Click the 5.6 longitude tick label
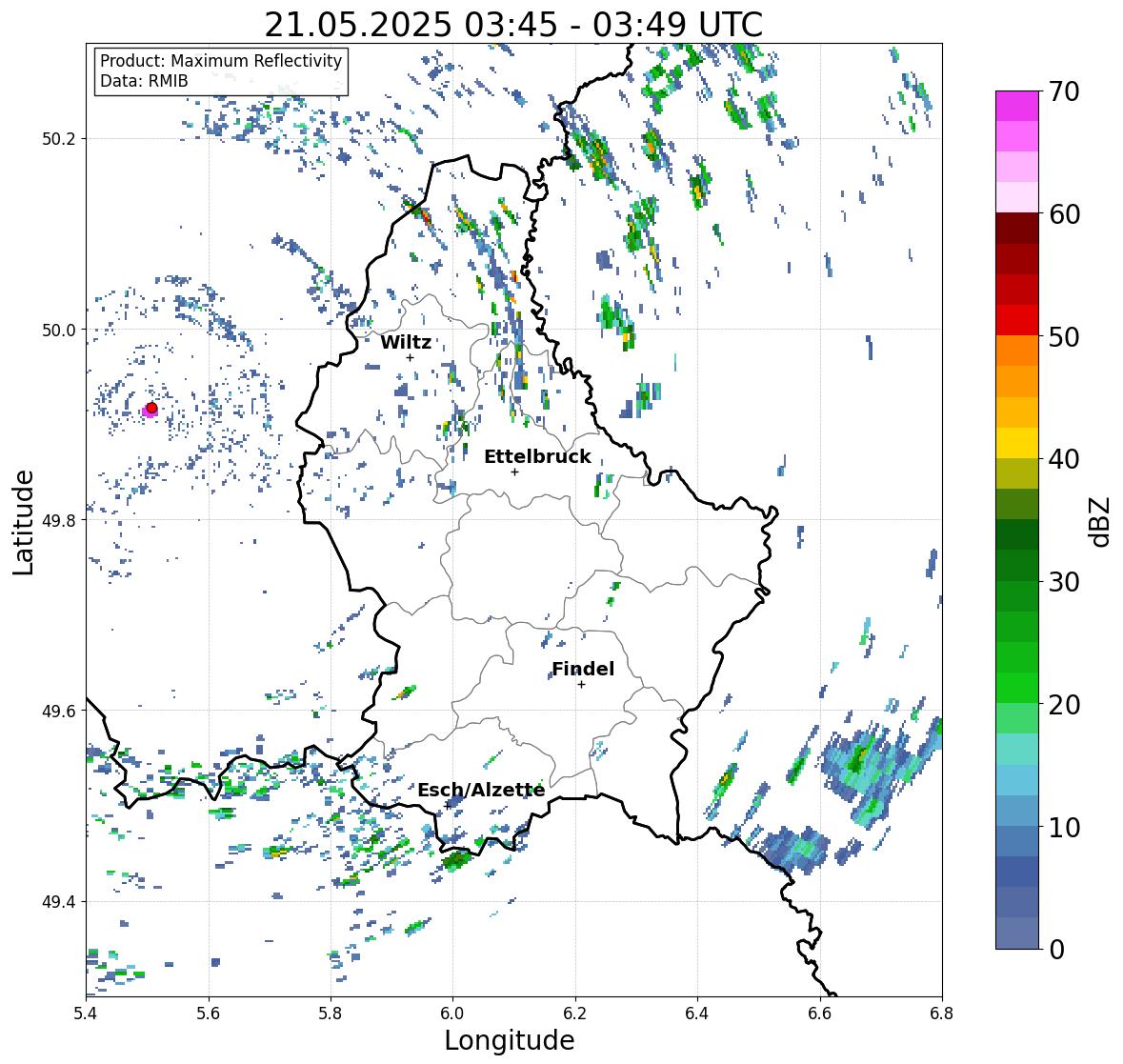This screenshot has width=1123, height=1064. (x=209, y=1014)
